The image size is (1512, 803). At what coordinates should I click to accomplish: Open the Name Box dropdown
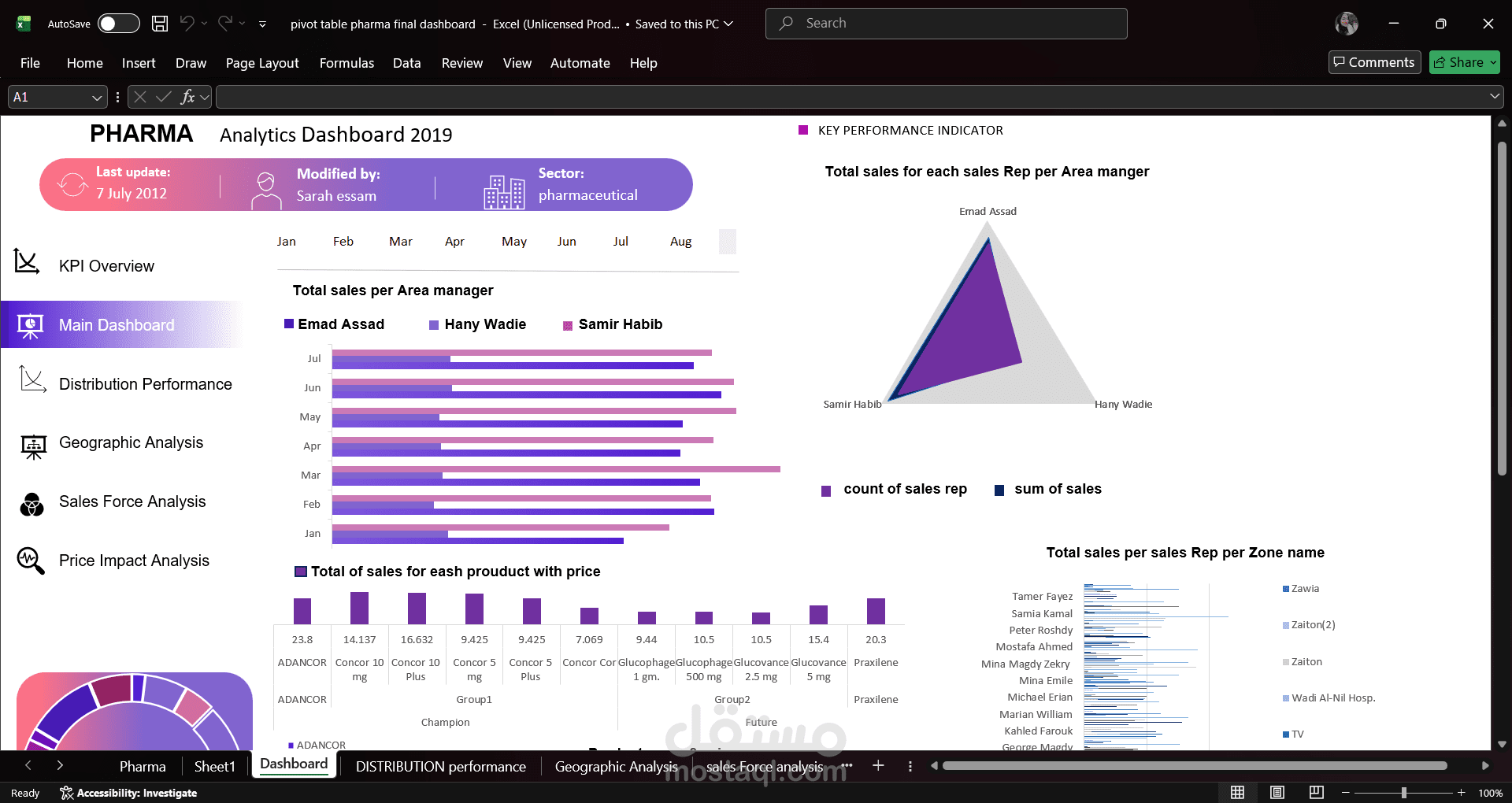(x=96, y=97)
